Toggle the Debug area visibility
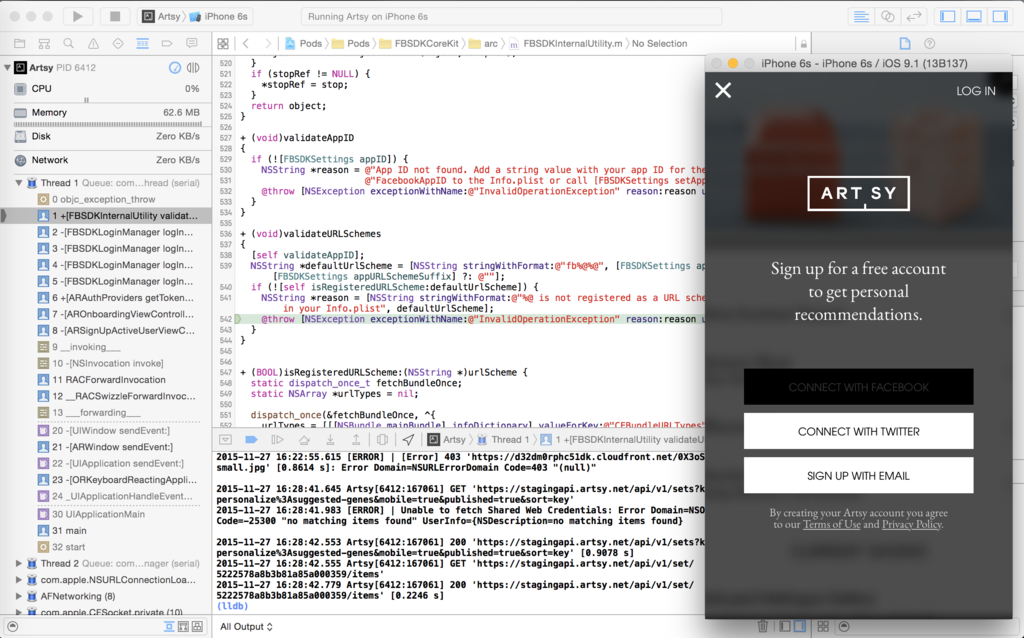 point(974,16)
